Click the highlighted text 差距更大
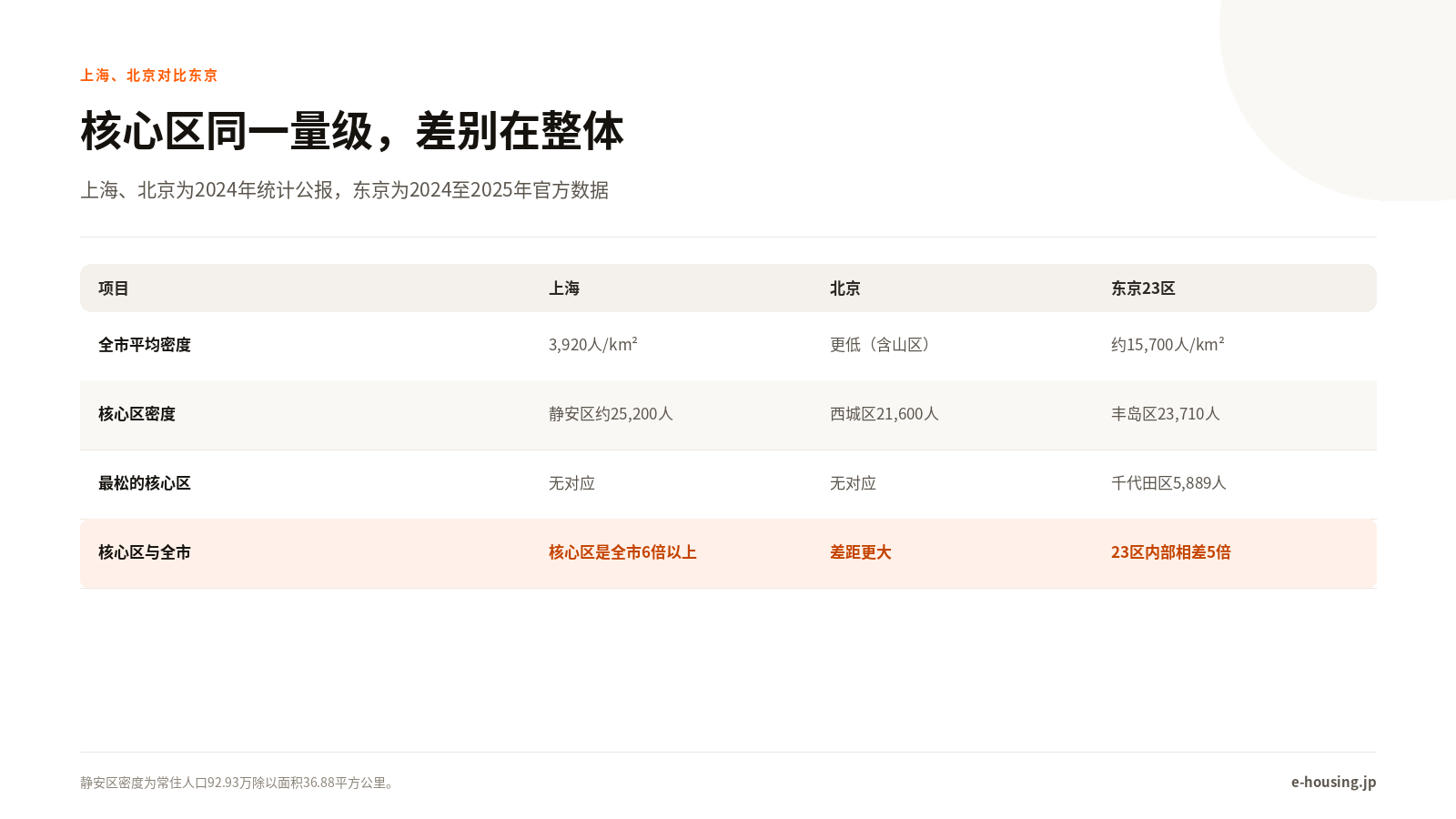The height and width of the screenshot is (819, 1456). [861, 552]
